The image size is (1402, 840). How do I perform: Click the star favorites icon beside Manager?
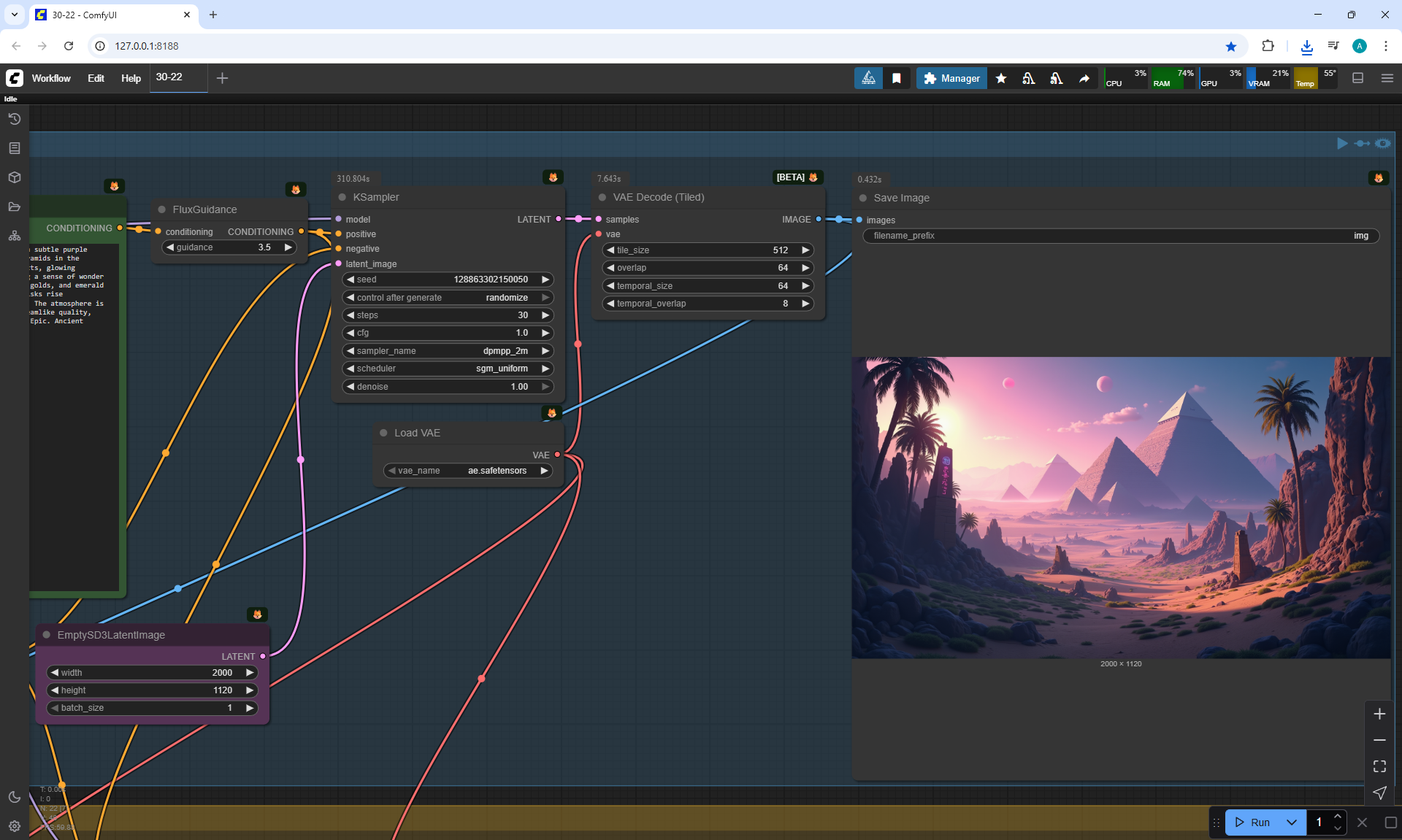click(1001, 78)
